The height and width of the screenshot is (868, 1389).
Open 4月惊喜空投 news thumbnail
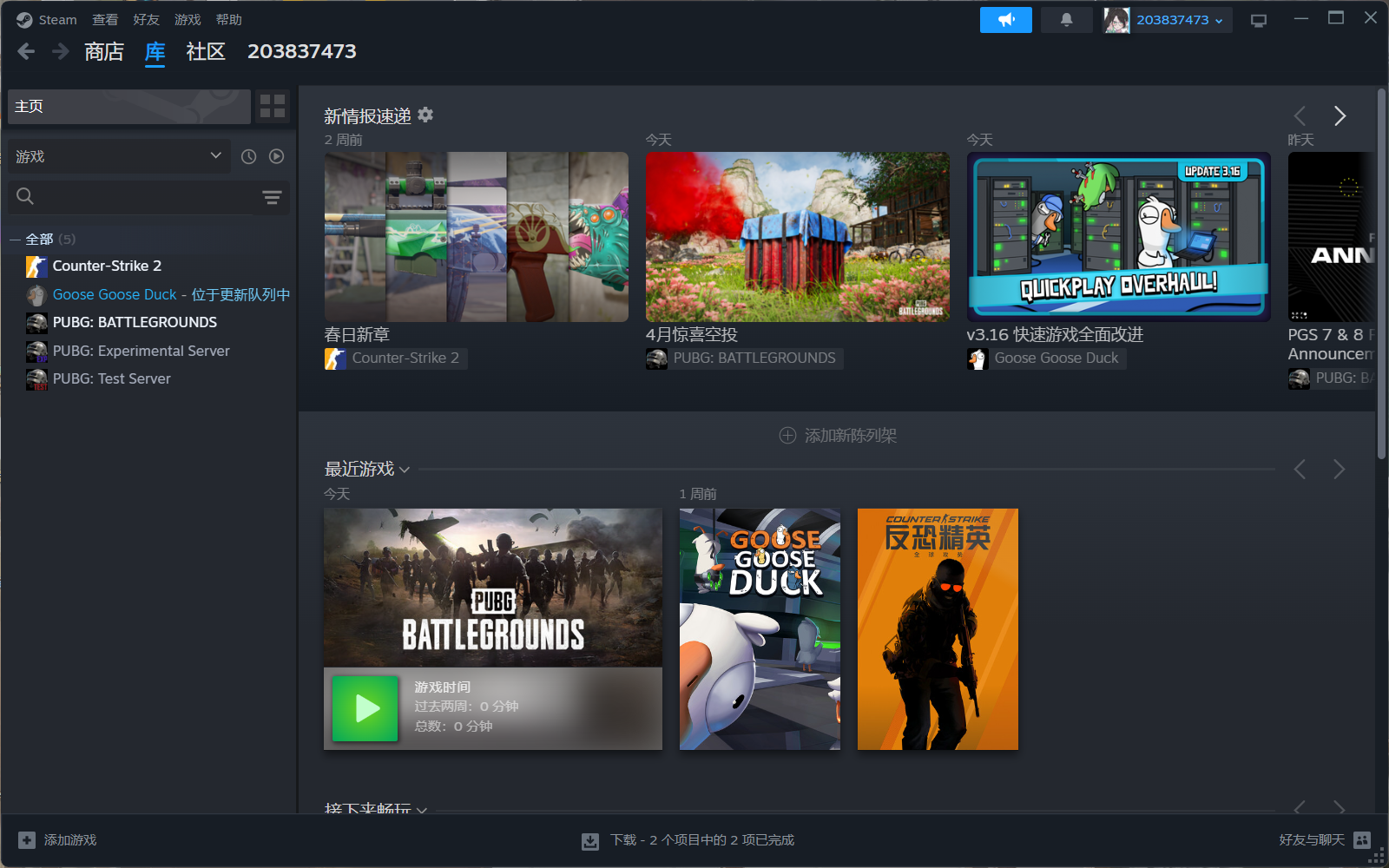pyautogui.click(x=798, y=237)
